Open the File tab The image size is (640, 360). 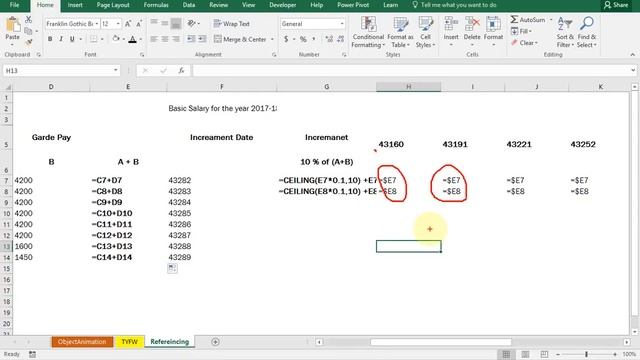pyautogui.click(x=14, y=5)
